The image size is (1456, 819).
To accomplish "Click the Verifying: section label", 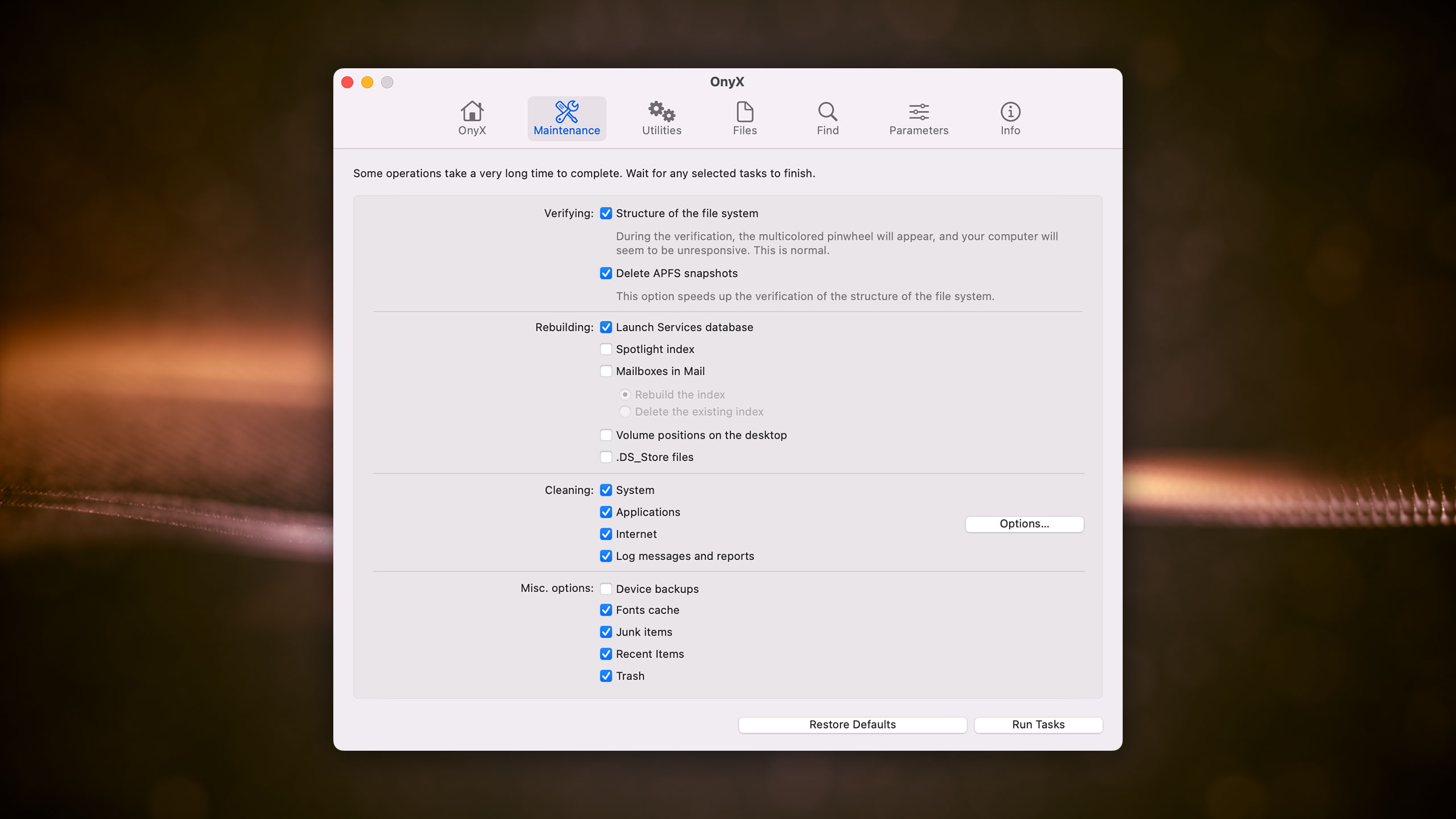I will [568, 213].
